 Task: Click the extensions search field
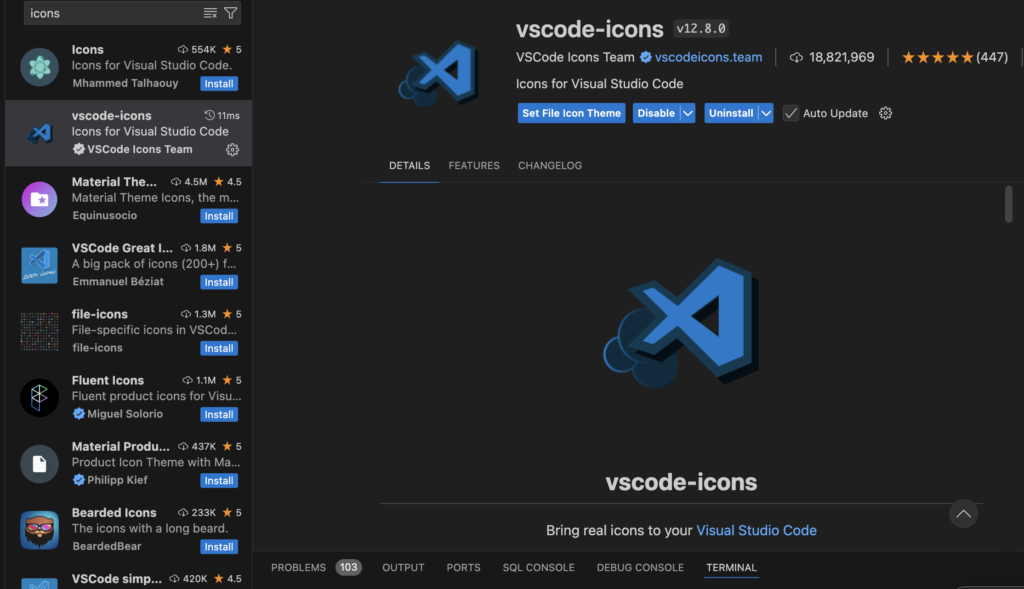pos(110,13)
